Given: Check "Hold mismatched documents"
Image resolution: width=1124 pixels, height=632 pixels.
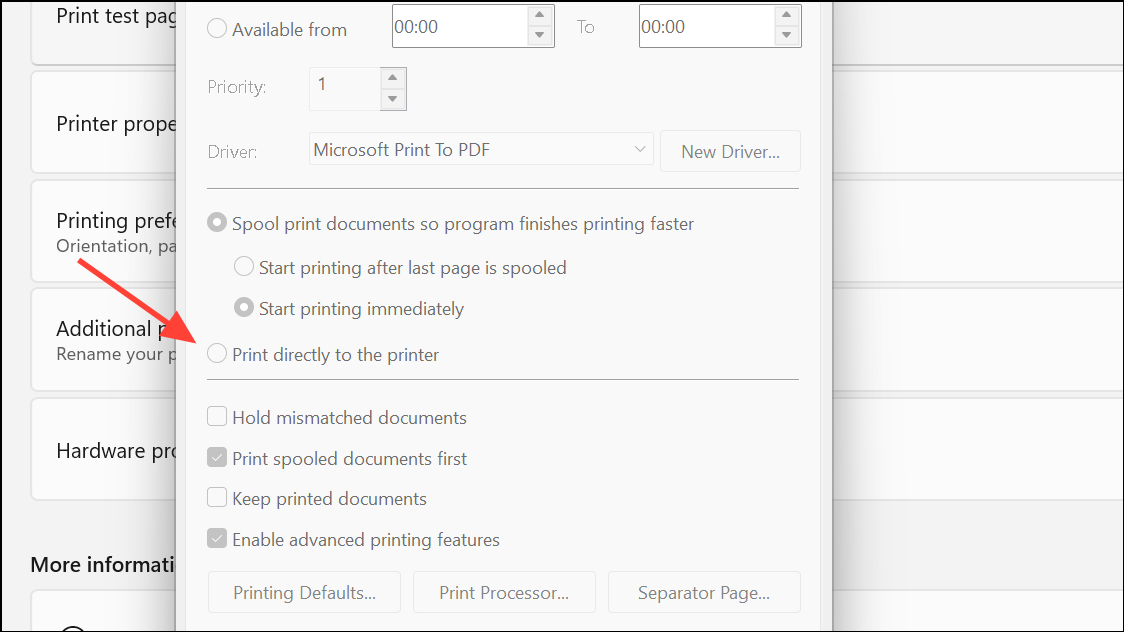Looking at the screenshot, I should coord(217,416).
